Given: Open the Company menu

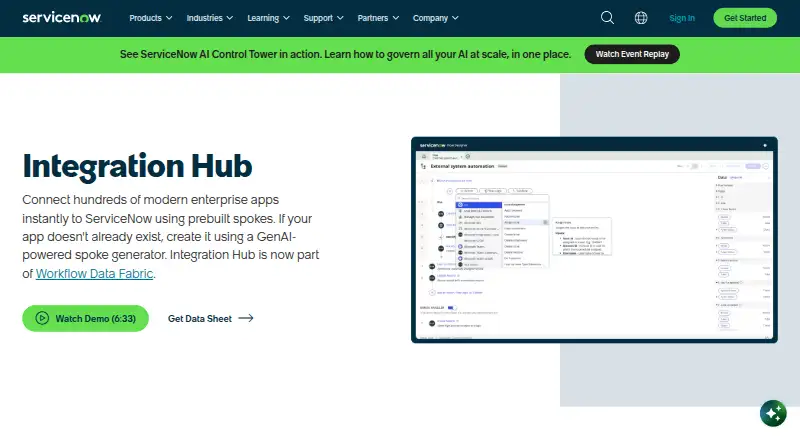Looking at the screenshot, I should click(x=436, y=18).
